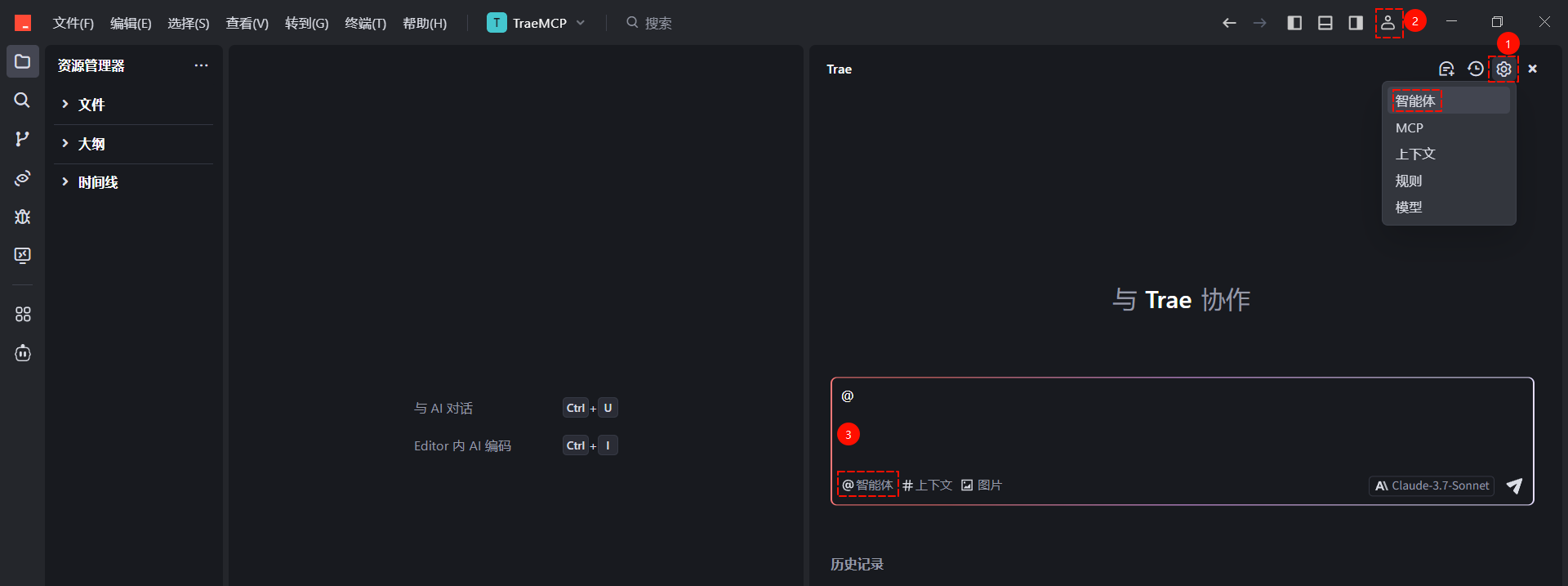This screenshot has width=1568, height=586.
Task: Open the Source Control branch icon
Action: point(23,139)
